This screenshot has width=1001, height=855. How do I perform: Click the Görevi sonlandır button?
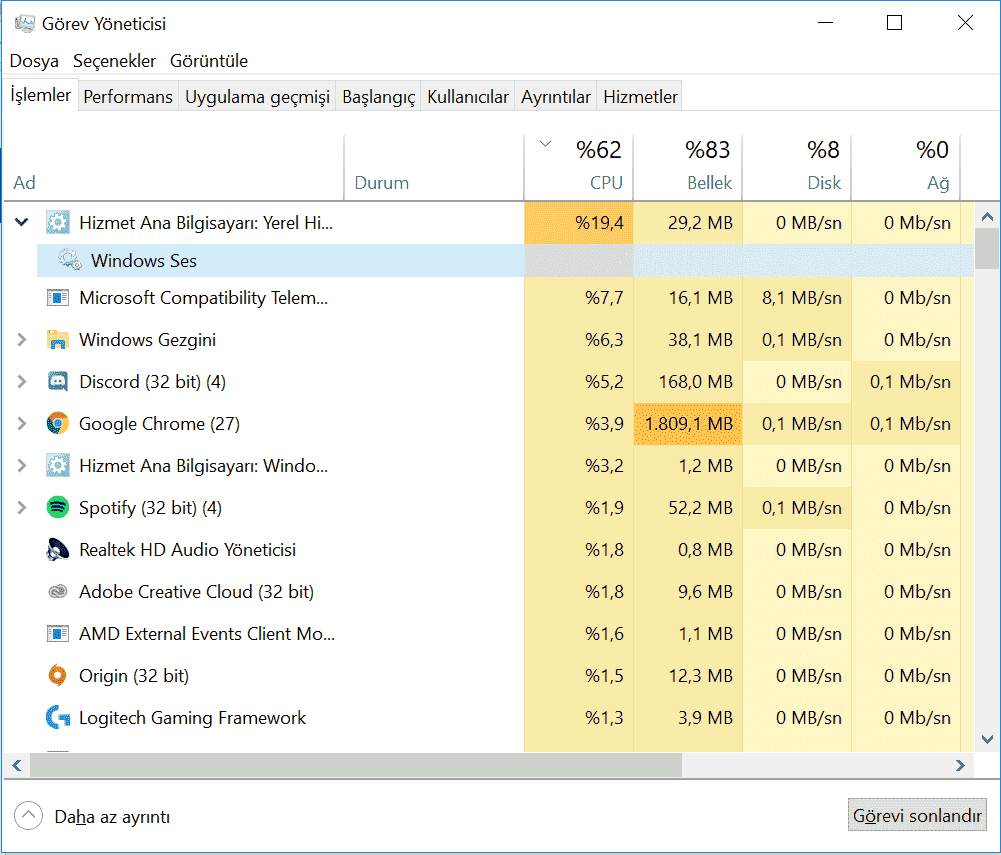tap(917, 815)
